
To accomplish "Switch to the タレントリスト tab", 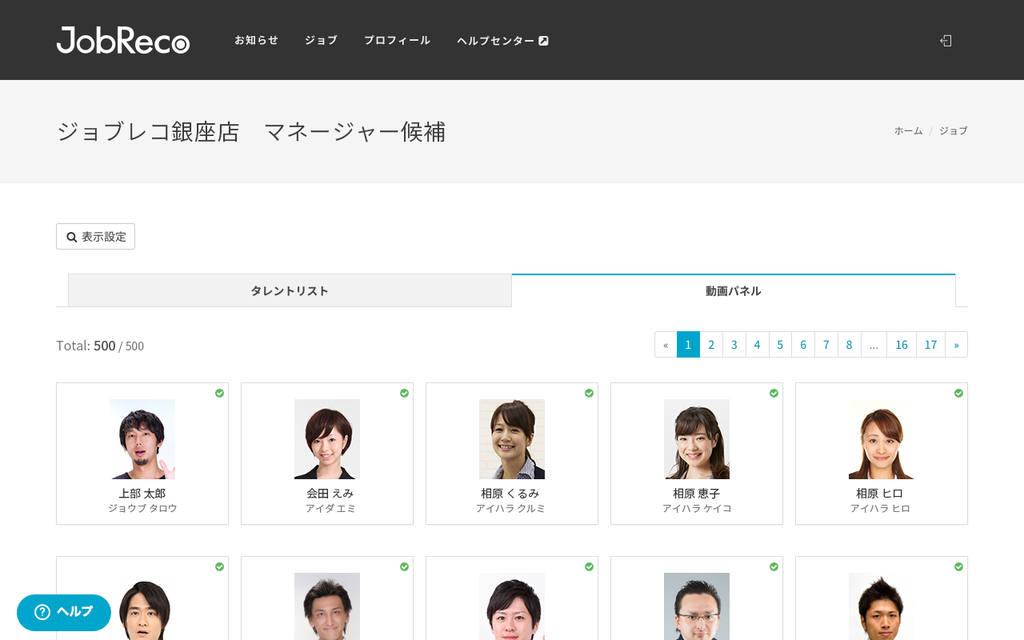I will pos(290,291).
